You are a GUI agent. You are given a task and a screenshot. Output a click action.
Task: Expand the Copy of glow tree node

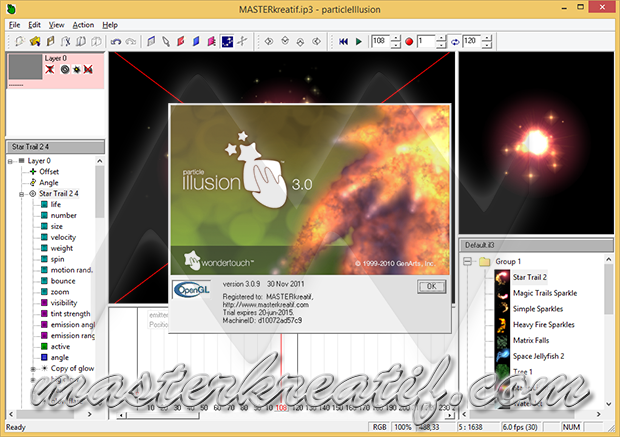click(x=33, y=369)
